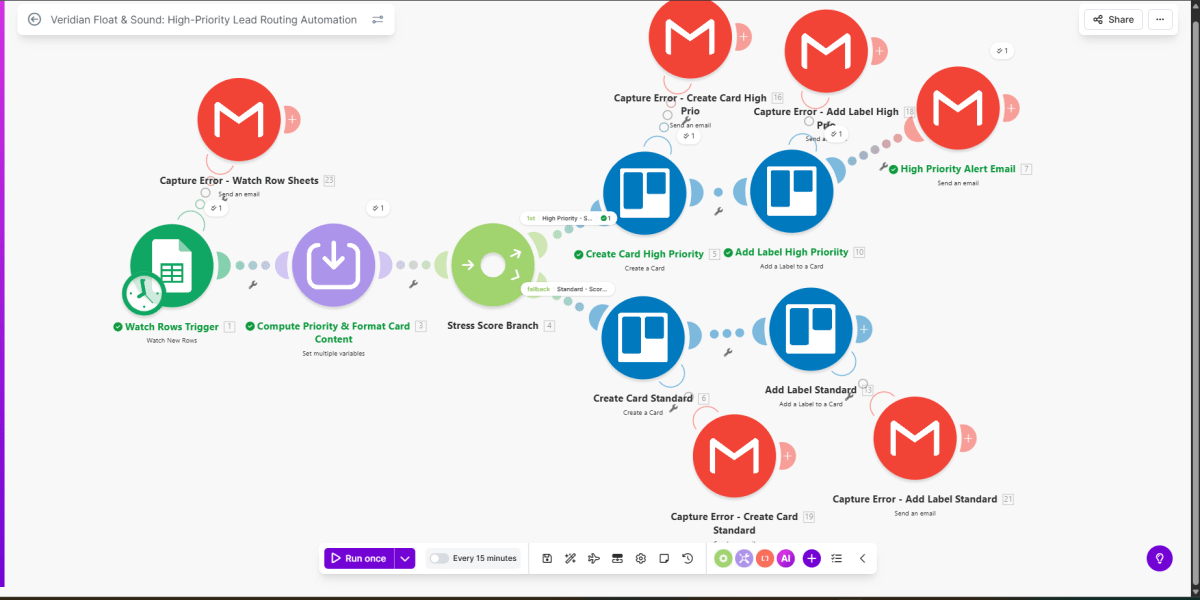Image resolution: width=1200 pixels, height=600 pixels.
Task: Click the number 23 badge on Watch Row Sheets
Action: click(329, 181)
